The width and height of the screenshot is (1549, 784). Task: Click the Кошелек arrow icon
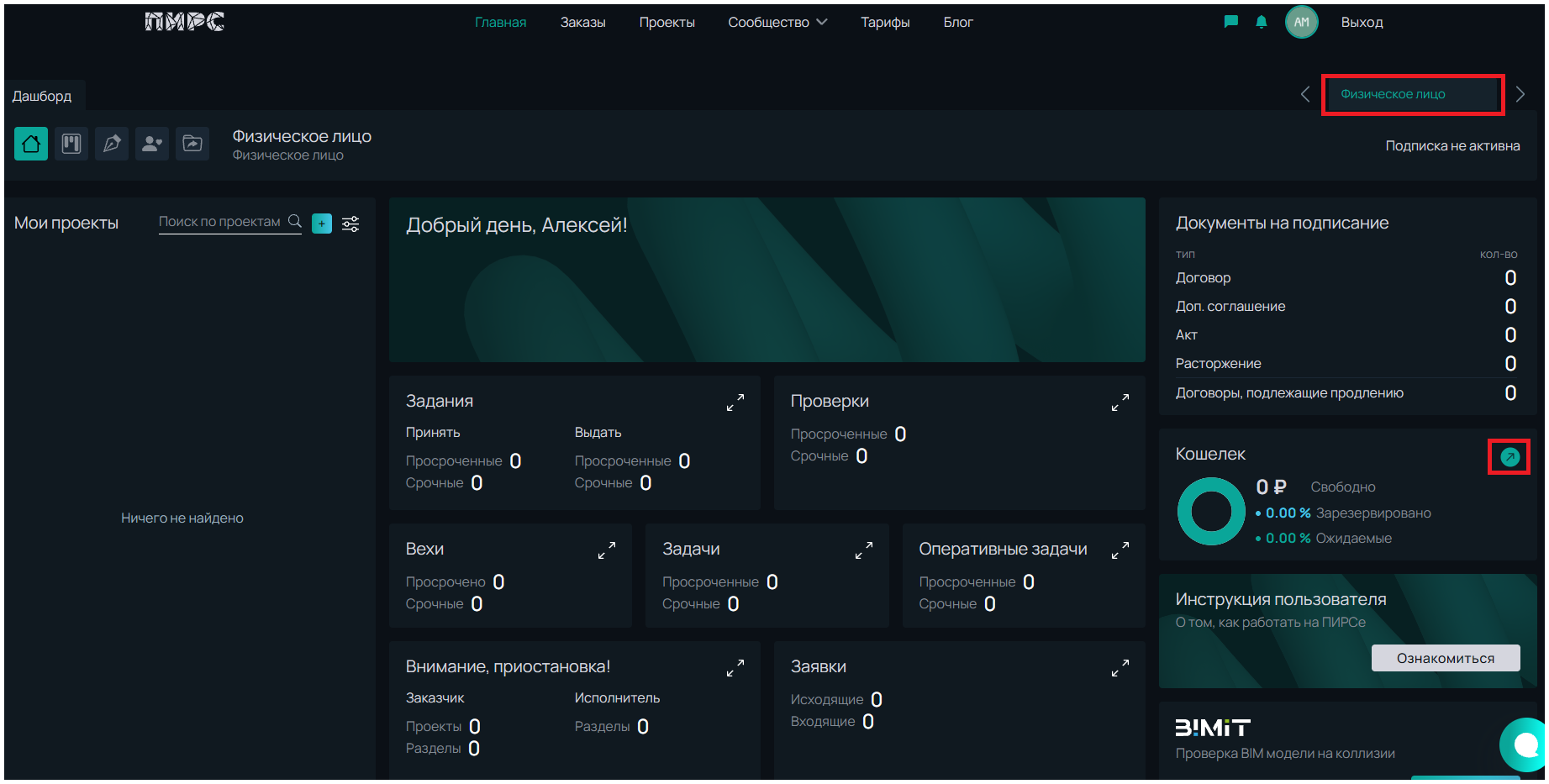pos(1509,457)
